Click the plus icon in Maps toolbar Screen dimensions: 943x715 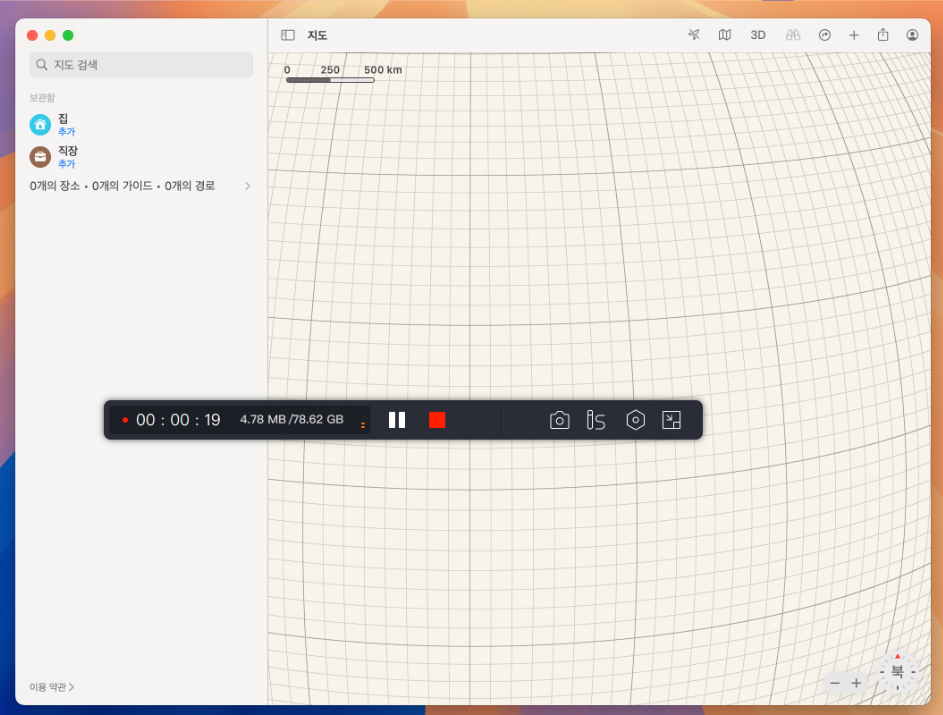(854, 35)
